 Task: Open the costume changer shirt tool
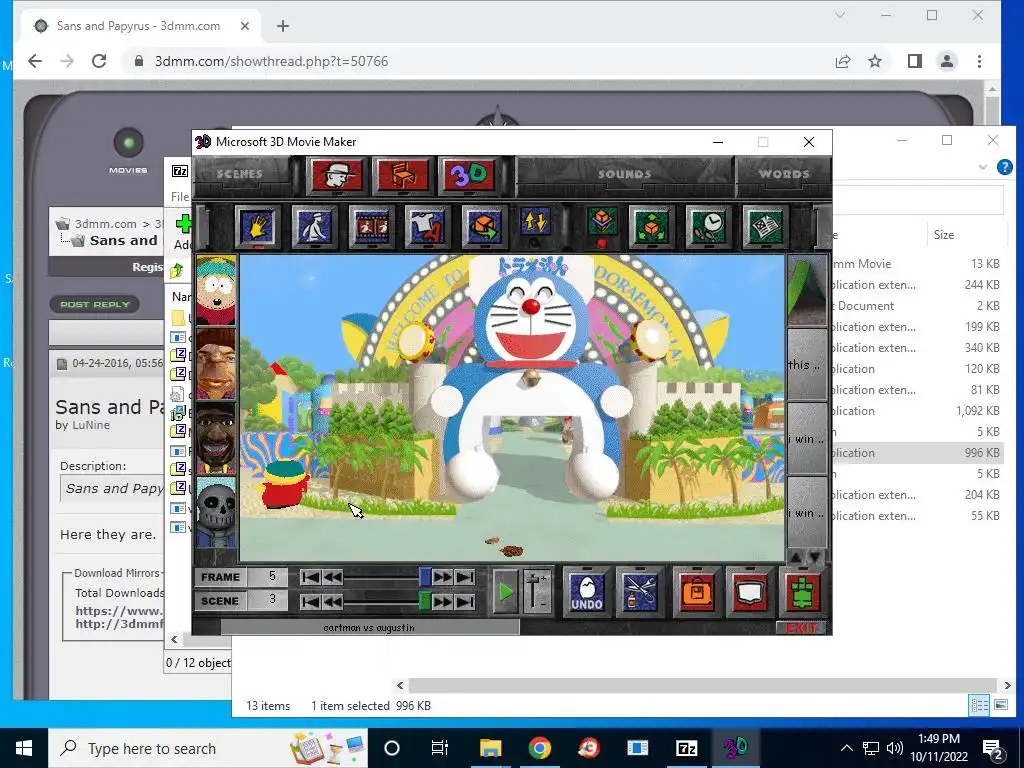pos(427,226)
